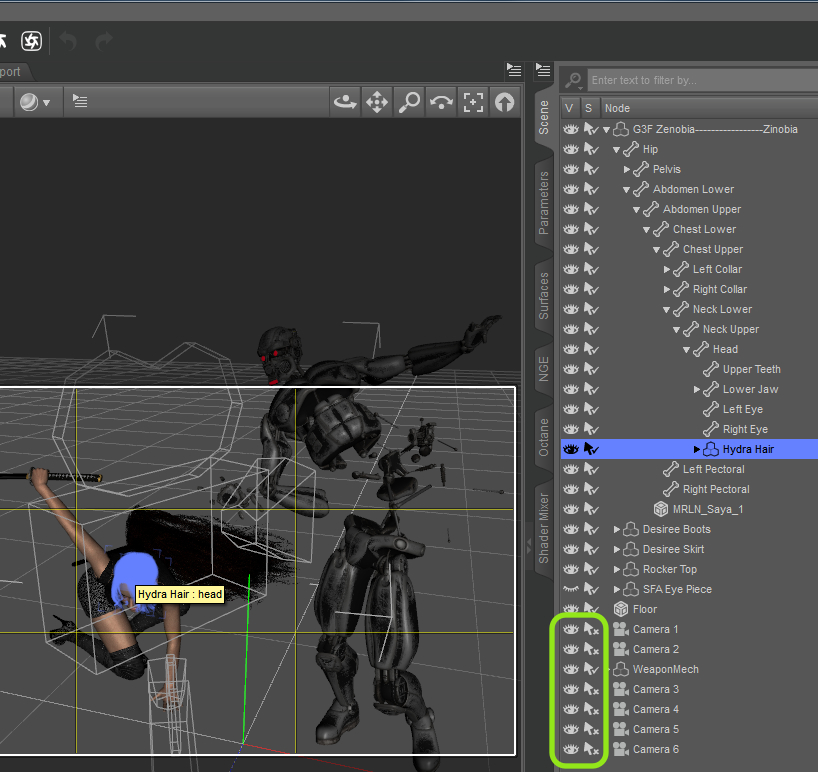Expand the Rocker Top item
This screenshot has height=772, width=818.
pyautogui.click(x=617, y=569)
